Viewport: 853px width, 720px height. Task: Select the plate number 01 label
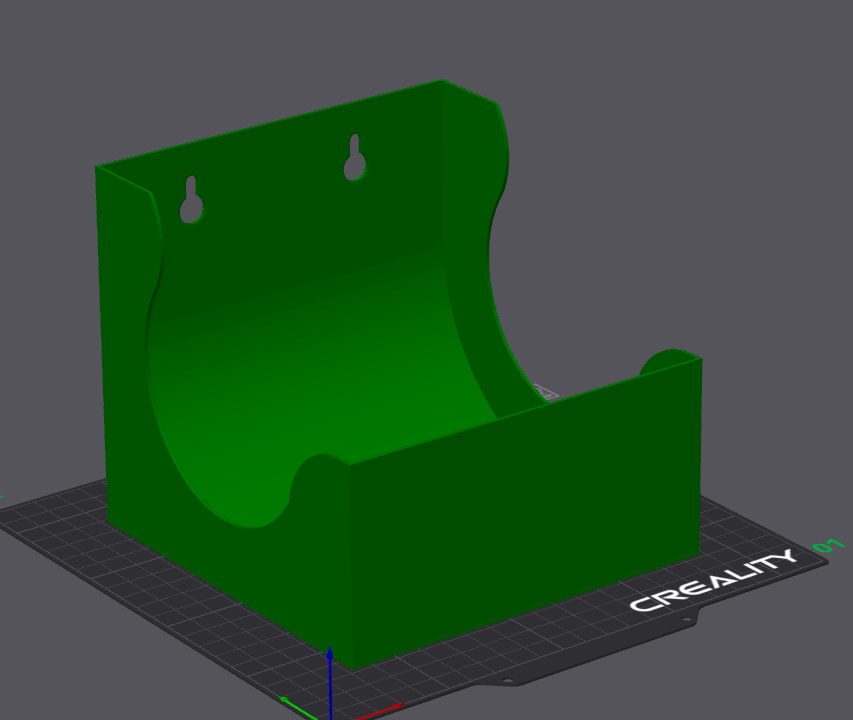click(x=829, y=544)
